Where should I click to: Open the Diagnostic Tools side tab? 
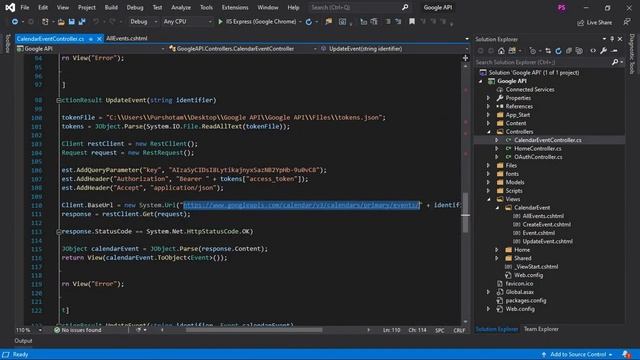point(632,54)
